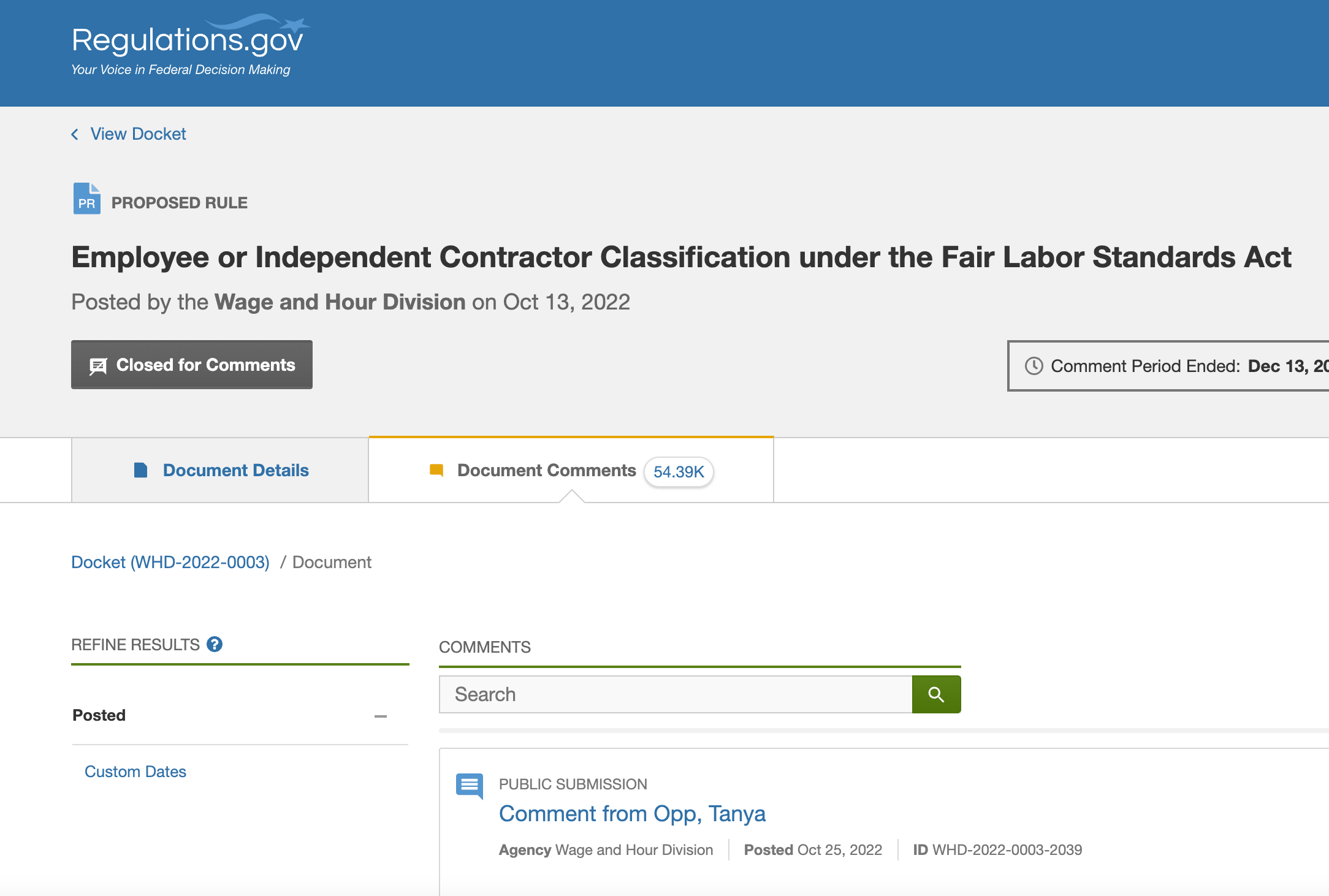Click the back chevron beside View Docket
Screen dimensions: 1329x896
(x=75, y=134)
